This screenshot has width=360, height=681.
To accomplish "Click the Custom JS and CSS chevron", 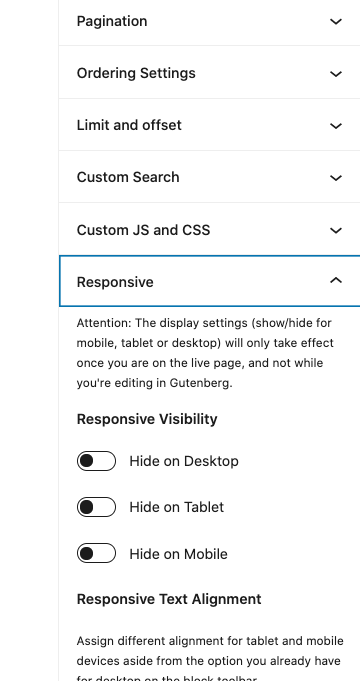I will 336,230.
